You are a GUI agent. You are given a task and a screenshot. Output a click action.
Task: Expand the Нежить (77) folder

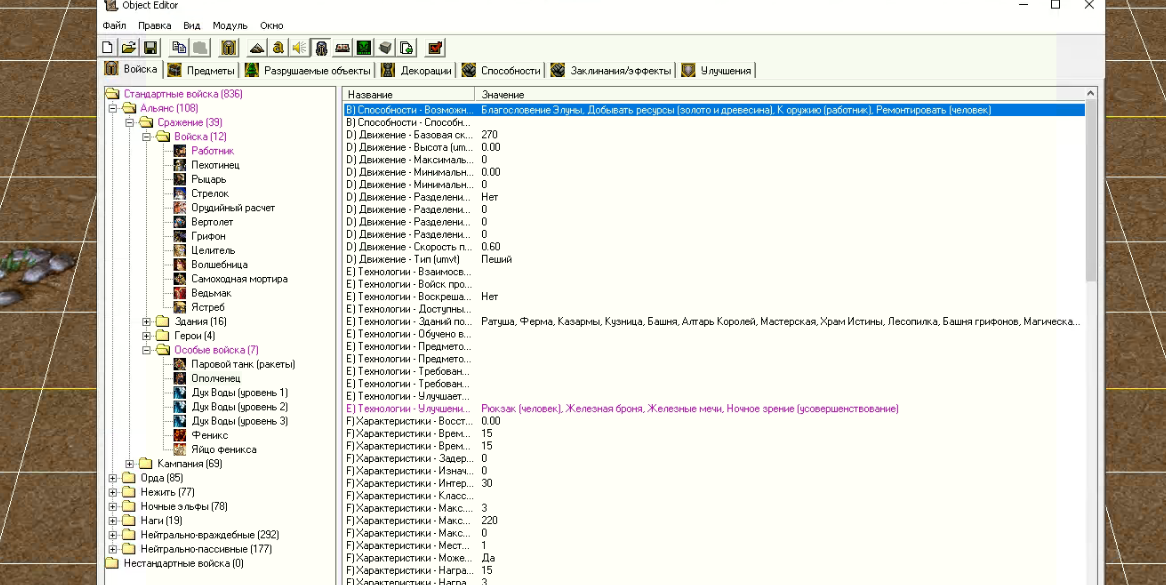[x=113, y=492]
